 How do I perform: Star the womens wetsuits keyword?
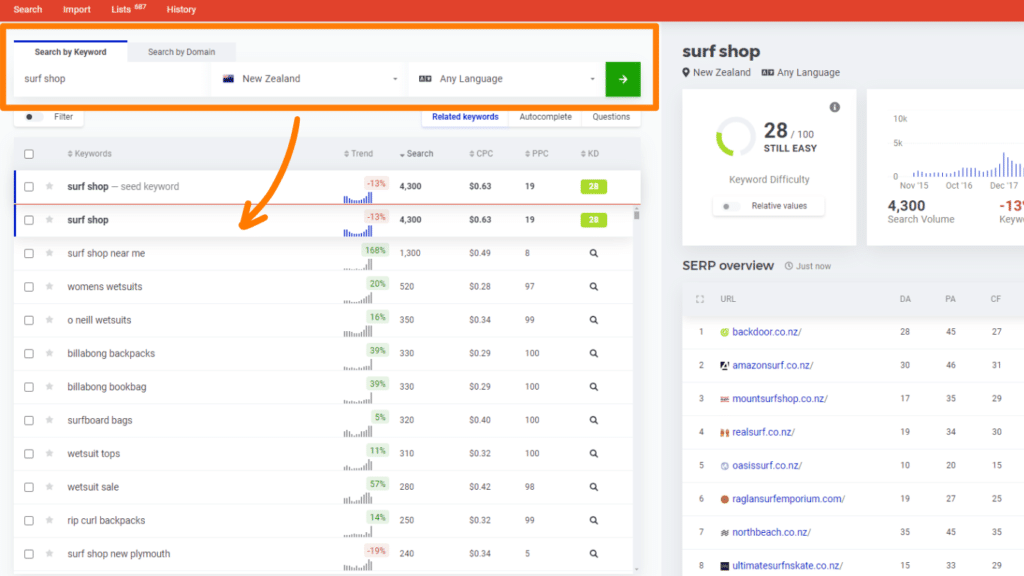click(x=50, y=286)
